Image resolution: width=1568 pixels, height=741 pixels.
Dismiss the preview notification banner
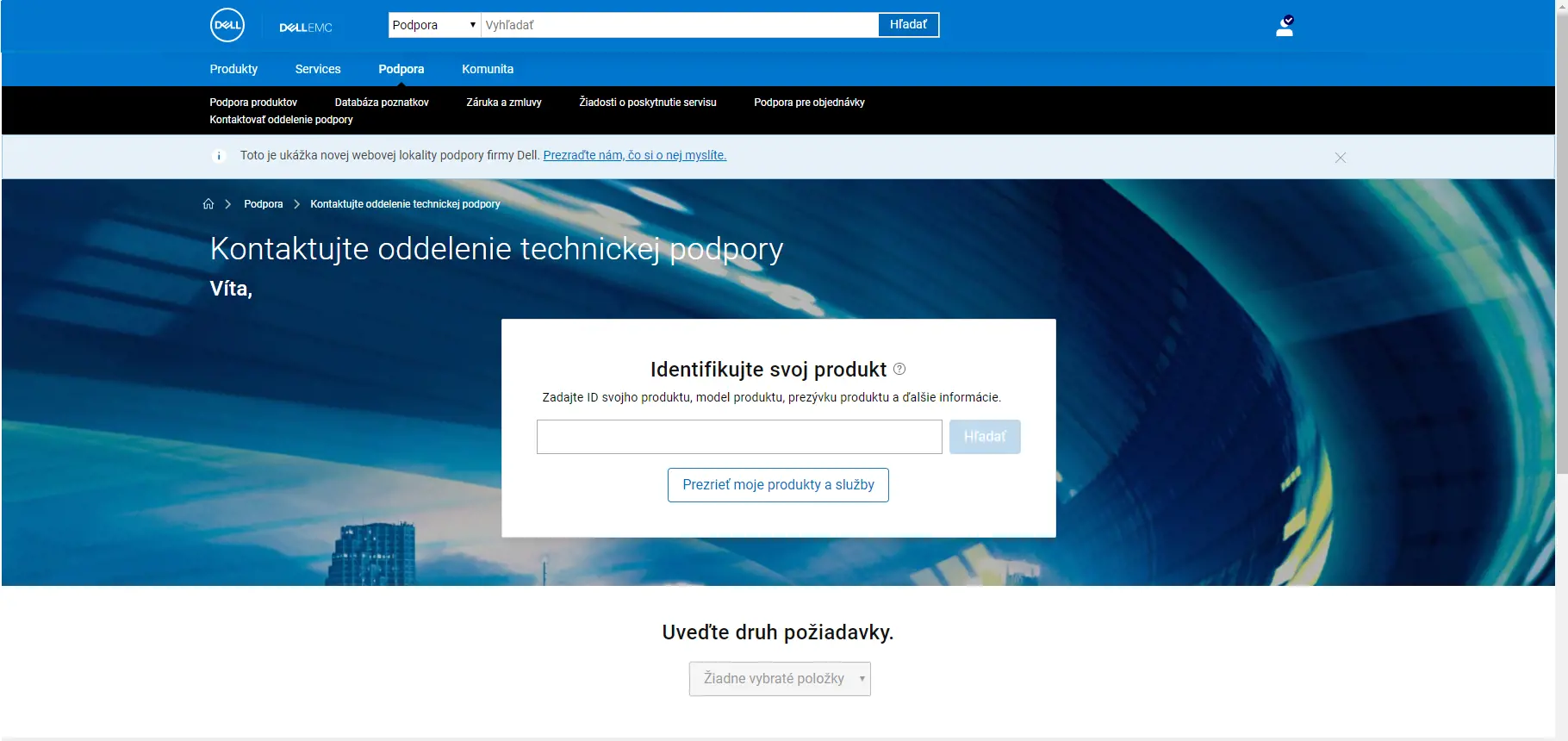click(1340, 158)
